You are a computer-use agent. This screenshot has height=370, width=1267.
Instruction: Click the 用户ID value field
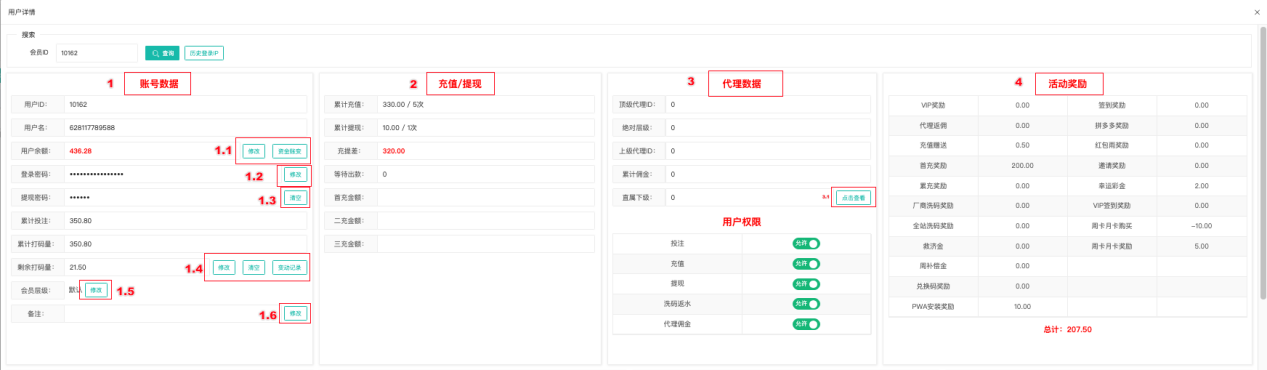coord(187,104)
